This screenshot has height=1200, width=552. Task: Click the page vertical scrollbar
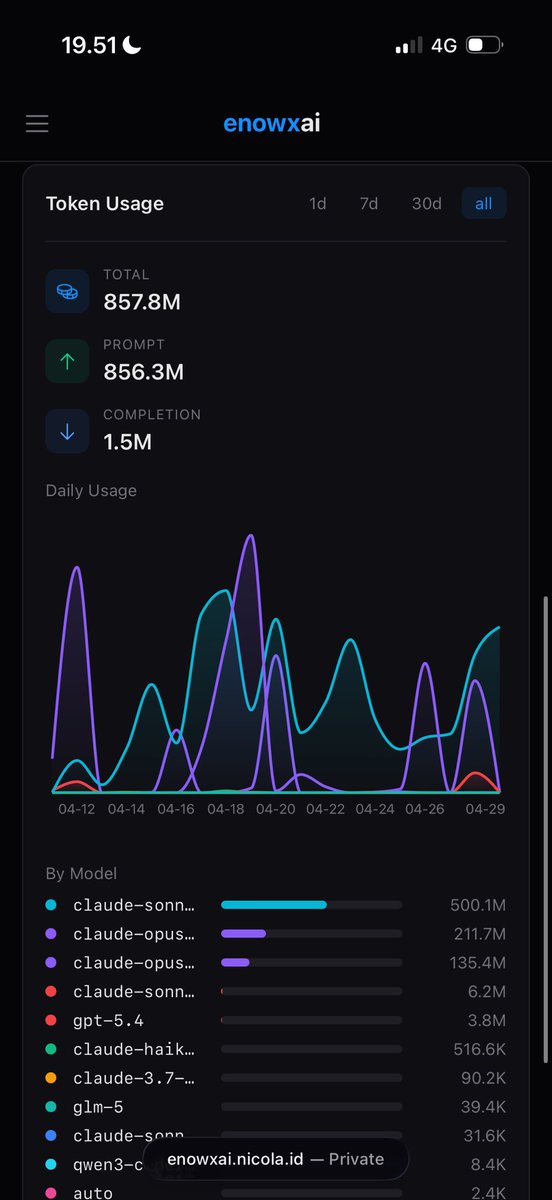point(545,830)
